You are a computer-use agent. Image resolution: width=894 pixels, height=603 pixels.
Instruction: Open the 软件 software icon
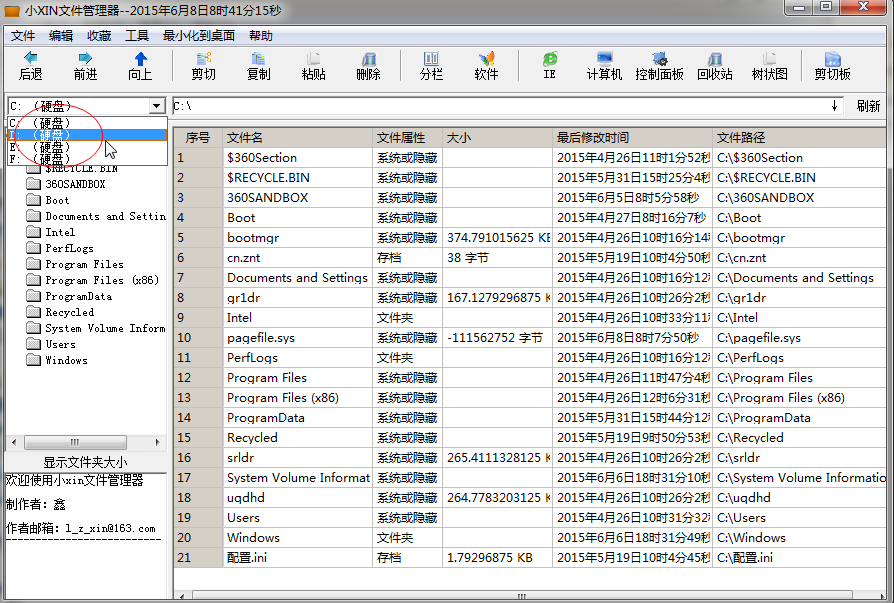(486, 58)
